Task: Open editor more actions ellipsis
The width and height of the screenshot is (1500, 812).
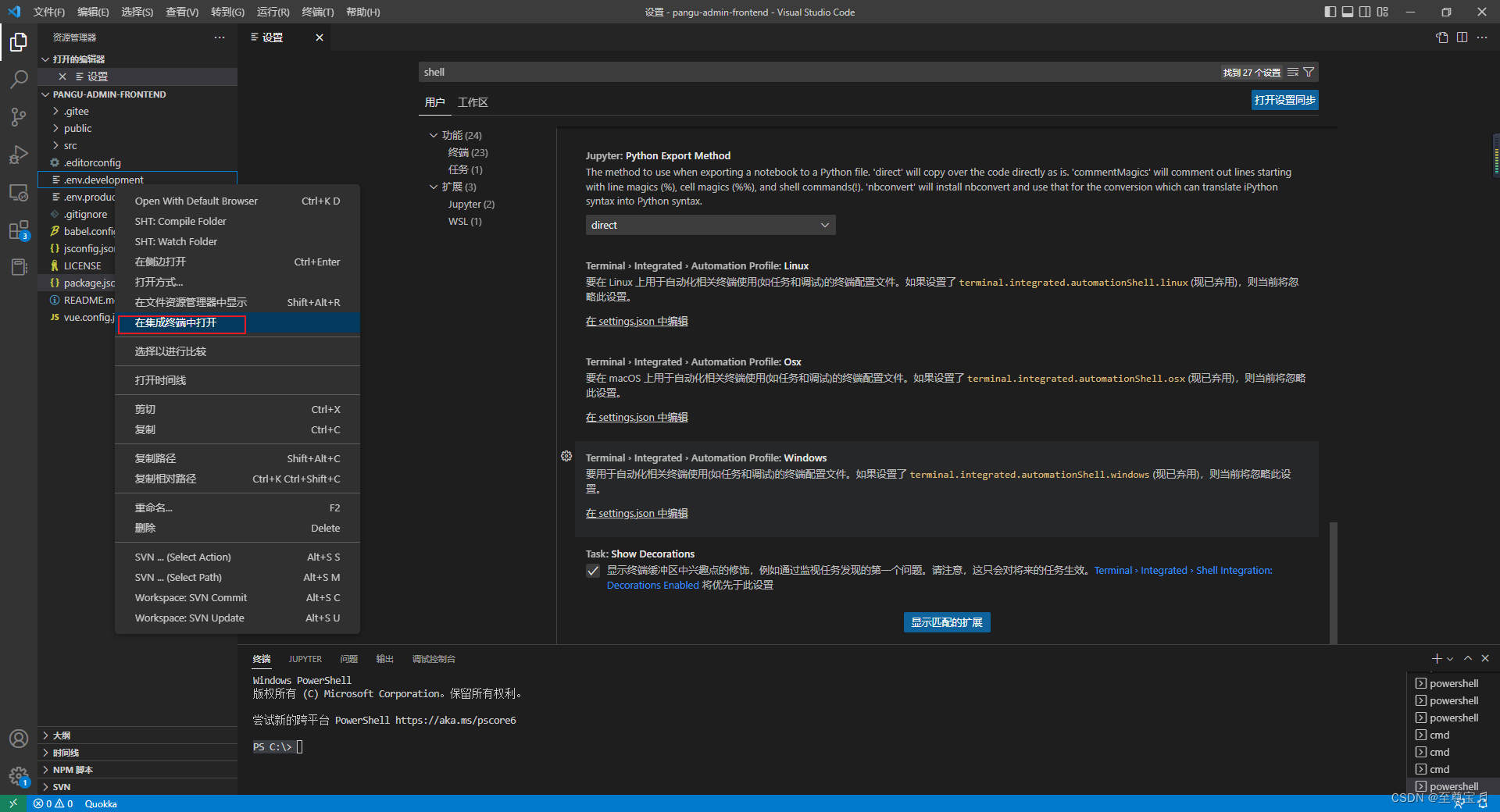Action: [x=1482, y=37]
